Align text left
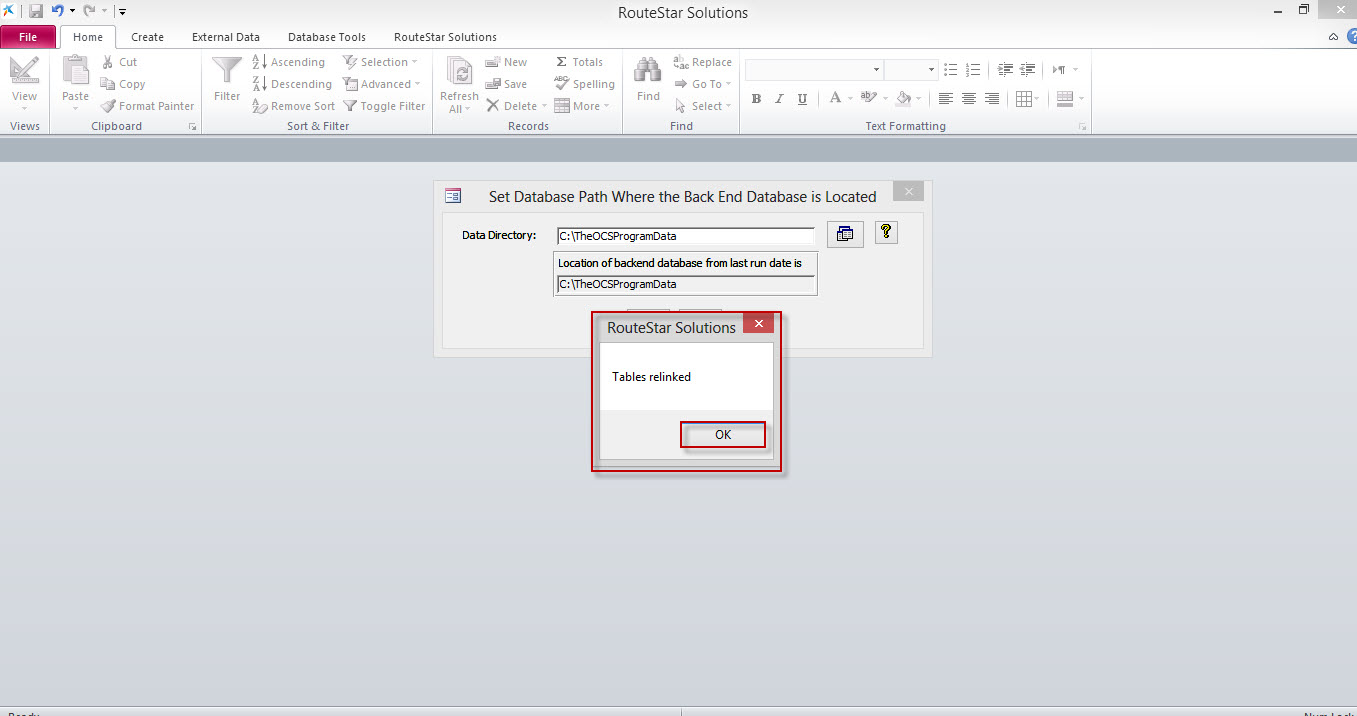The image size is (1357, 716). (x=946, y=99)
